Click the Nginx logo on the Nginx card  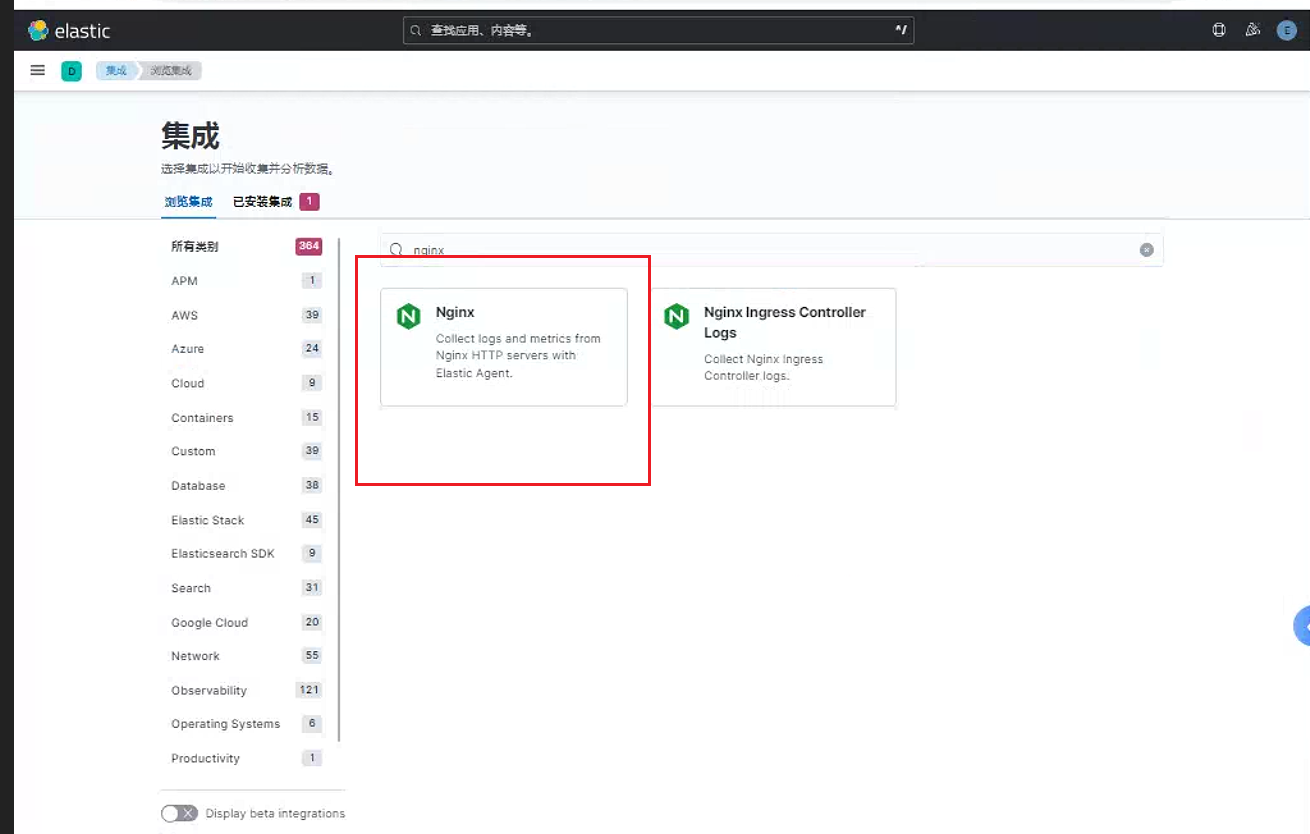coord(408,317)
